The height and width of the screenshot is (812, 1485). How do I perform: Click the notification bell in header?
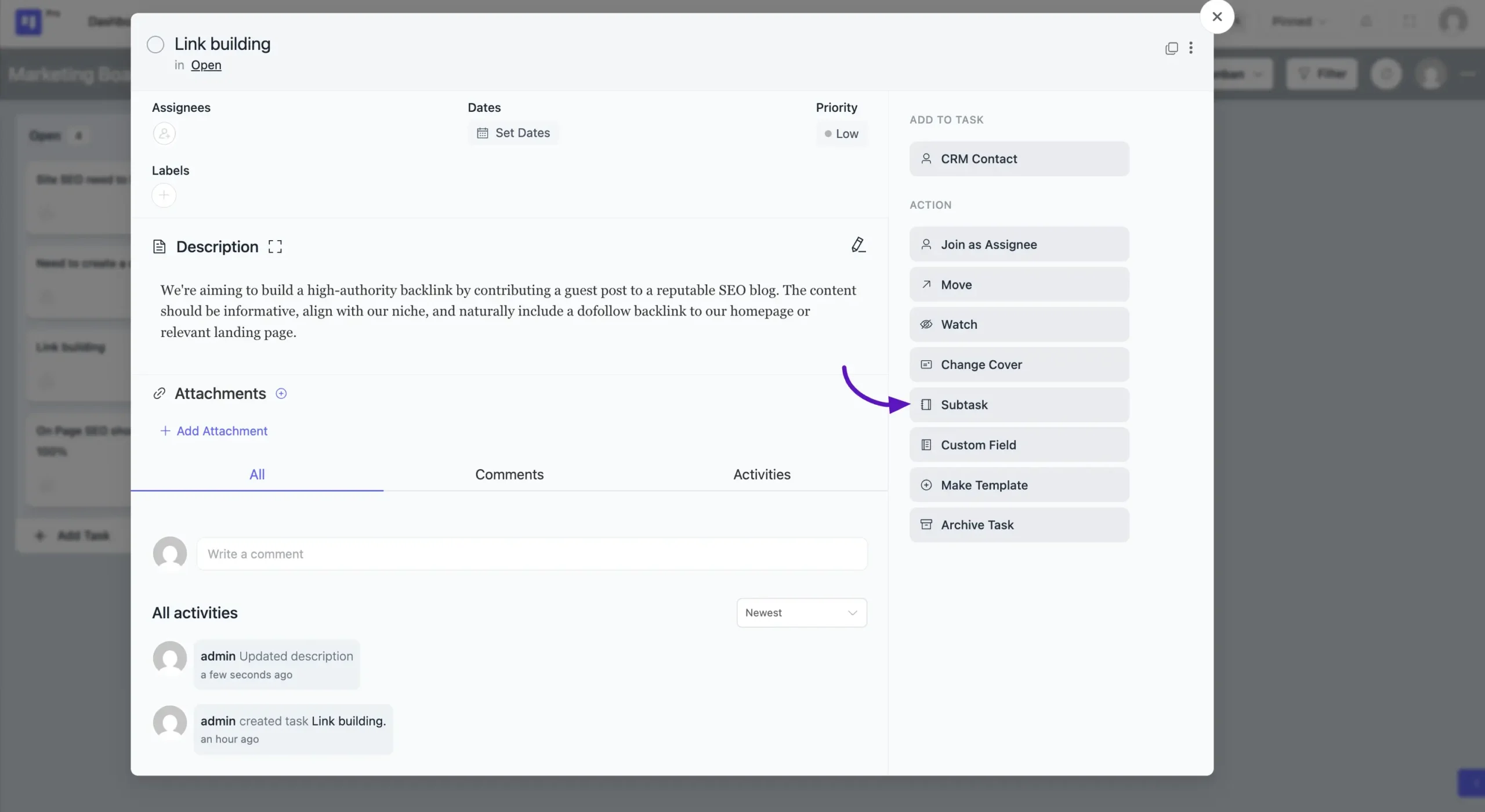point(1367,21)
